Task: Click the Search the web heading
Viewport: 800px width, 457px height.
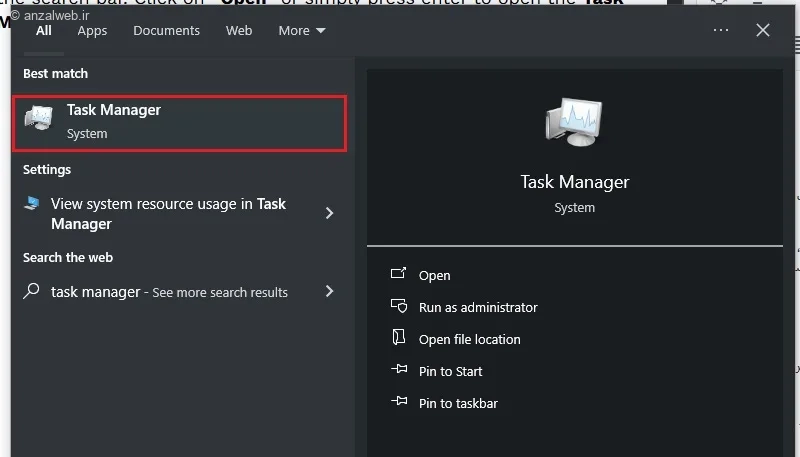Action: (x=68, y=258)
